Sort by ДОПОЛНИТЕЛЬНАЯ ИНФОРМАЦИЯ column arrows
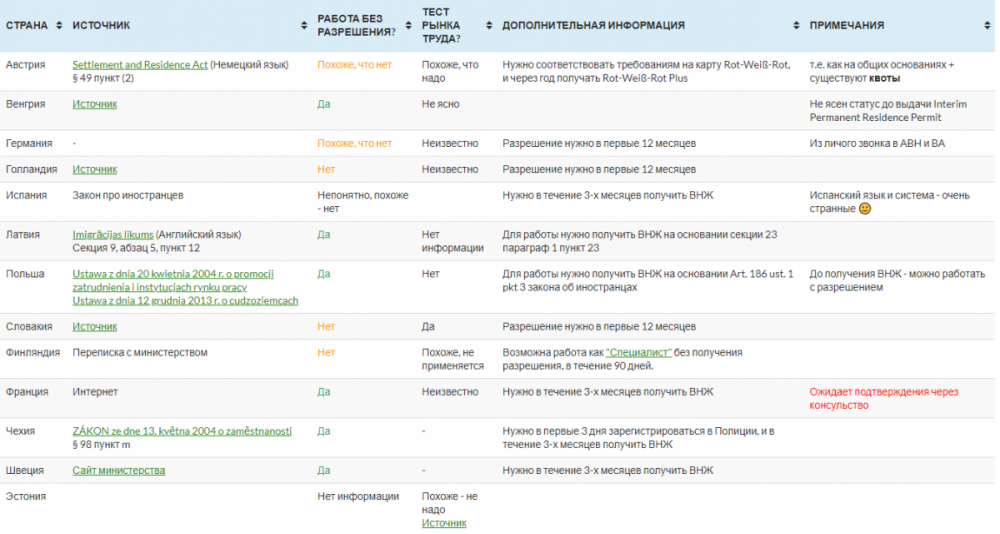Viewport: 1000px width, 534px height. [x=796, y=25]
